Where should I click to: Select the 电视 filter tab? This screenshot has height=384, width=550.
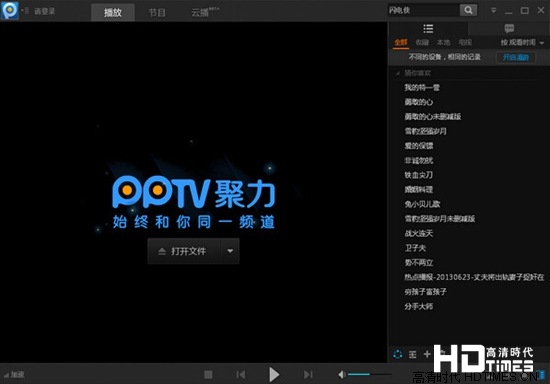tap(465, 42)
